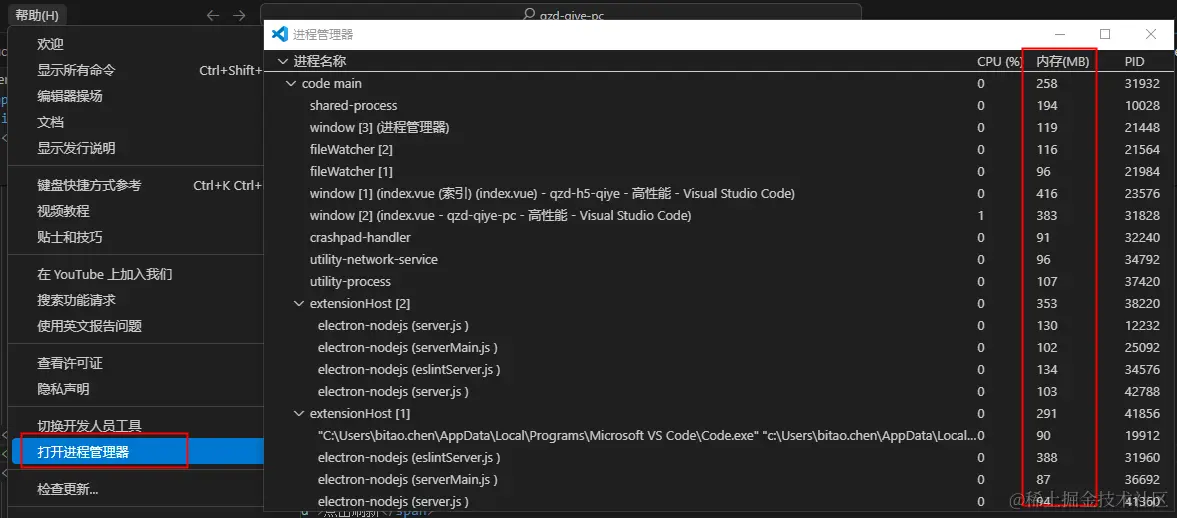Go back with the left navigation arrow
This screenshot has height=518, width=1177.
point(213,15)
